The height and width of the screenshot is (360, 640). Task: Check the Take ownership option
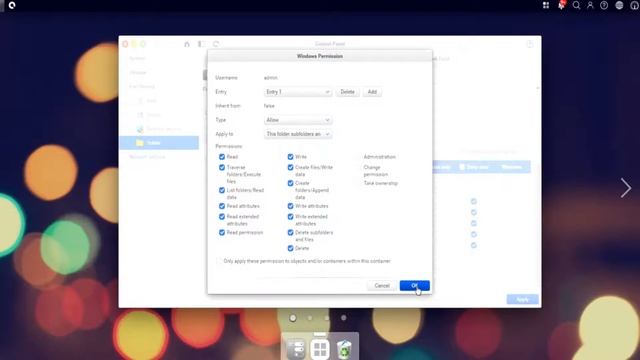click(359, 183)
